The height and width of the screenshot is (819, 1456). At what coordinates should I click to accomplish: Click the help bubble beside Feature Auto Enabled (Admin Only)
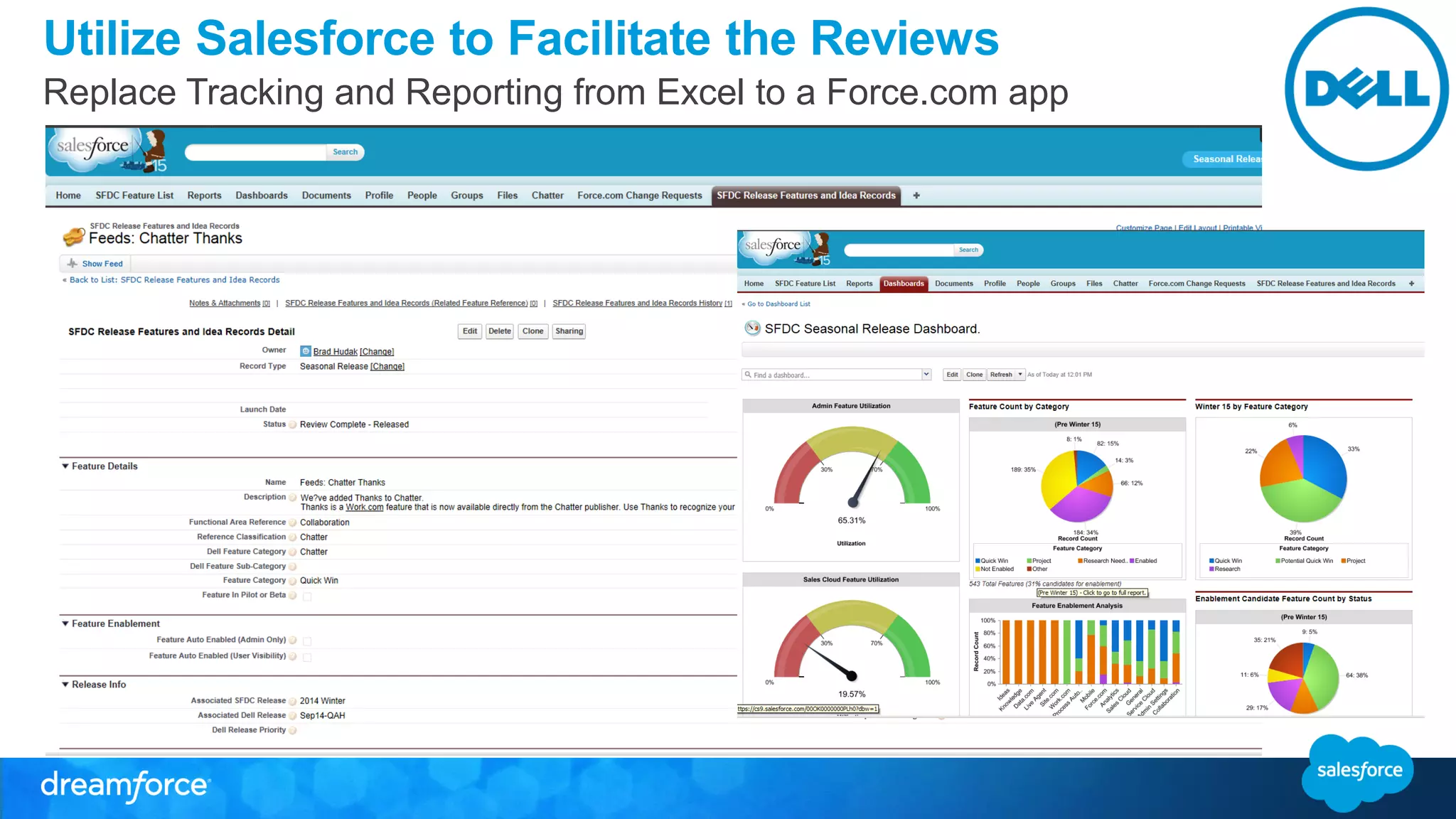(x=292, y=641)
